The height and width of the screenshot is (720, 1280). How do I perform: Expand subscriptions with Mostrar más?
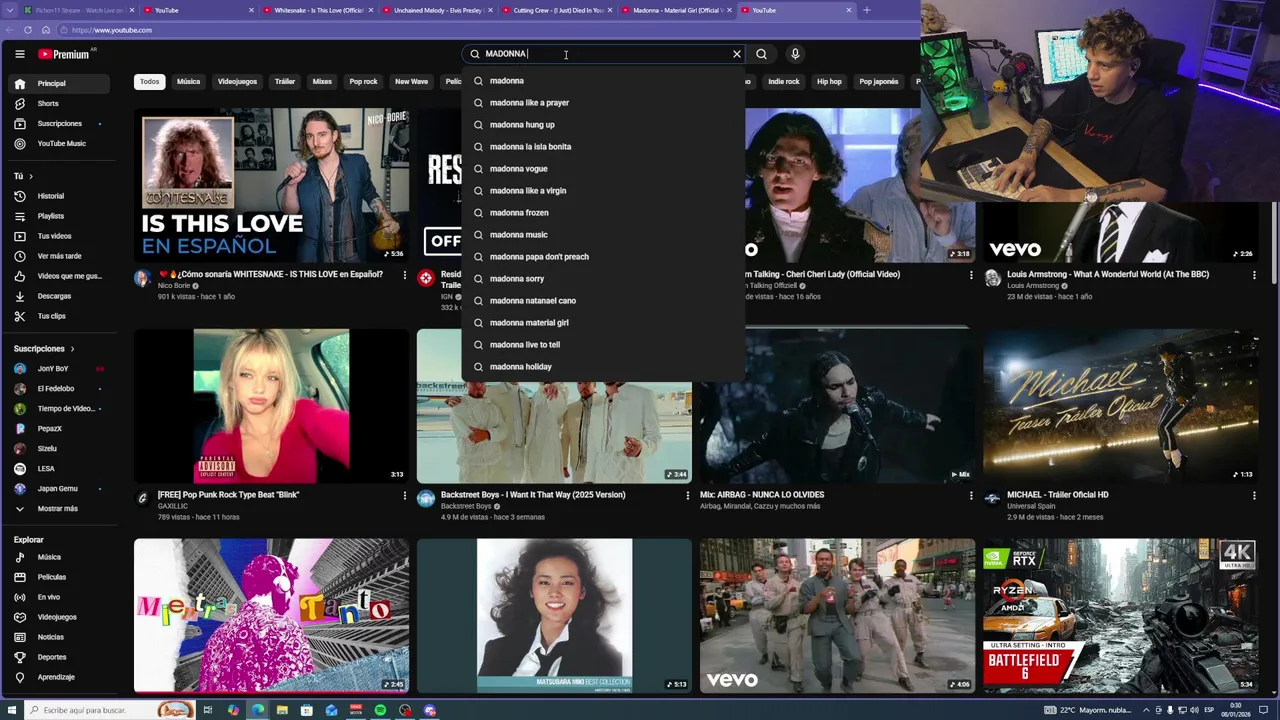click(60, 509)
